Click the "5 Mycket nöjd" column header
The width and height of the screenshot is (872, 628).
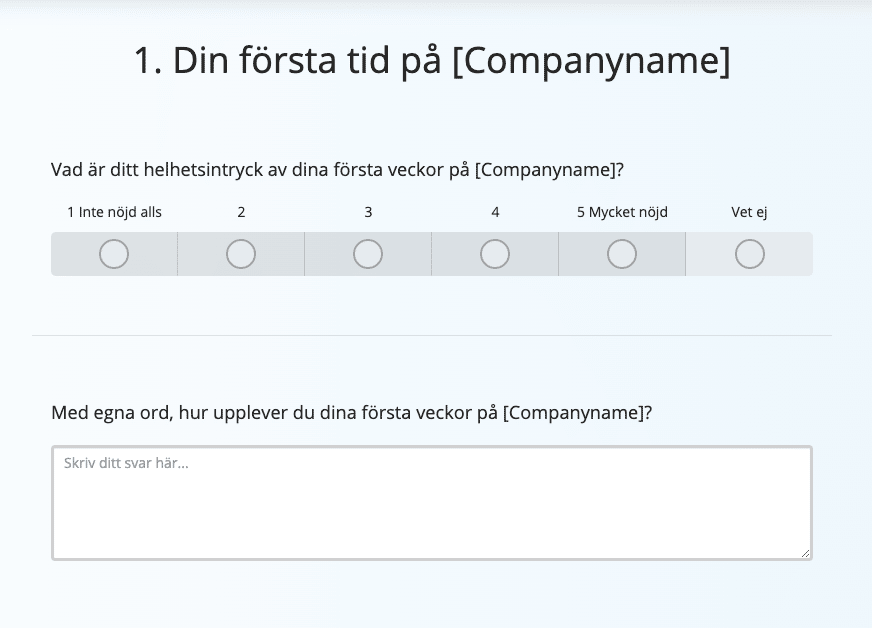(621, 212)
